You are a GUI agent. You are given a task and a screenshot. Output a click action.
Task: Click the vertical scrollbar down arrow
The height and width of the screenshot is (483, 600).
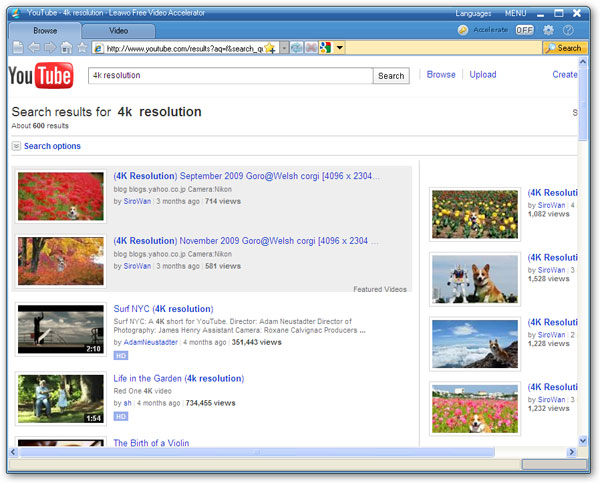[582, 441]
